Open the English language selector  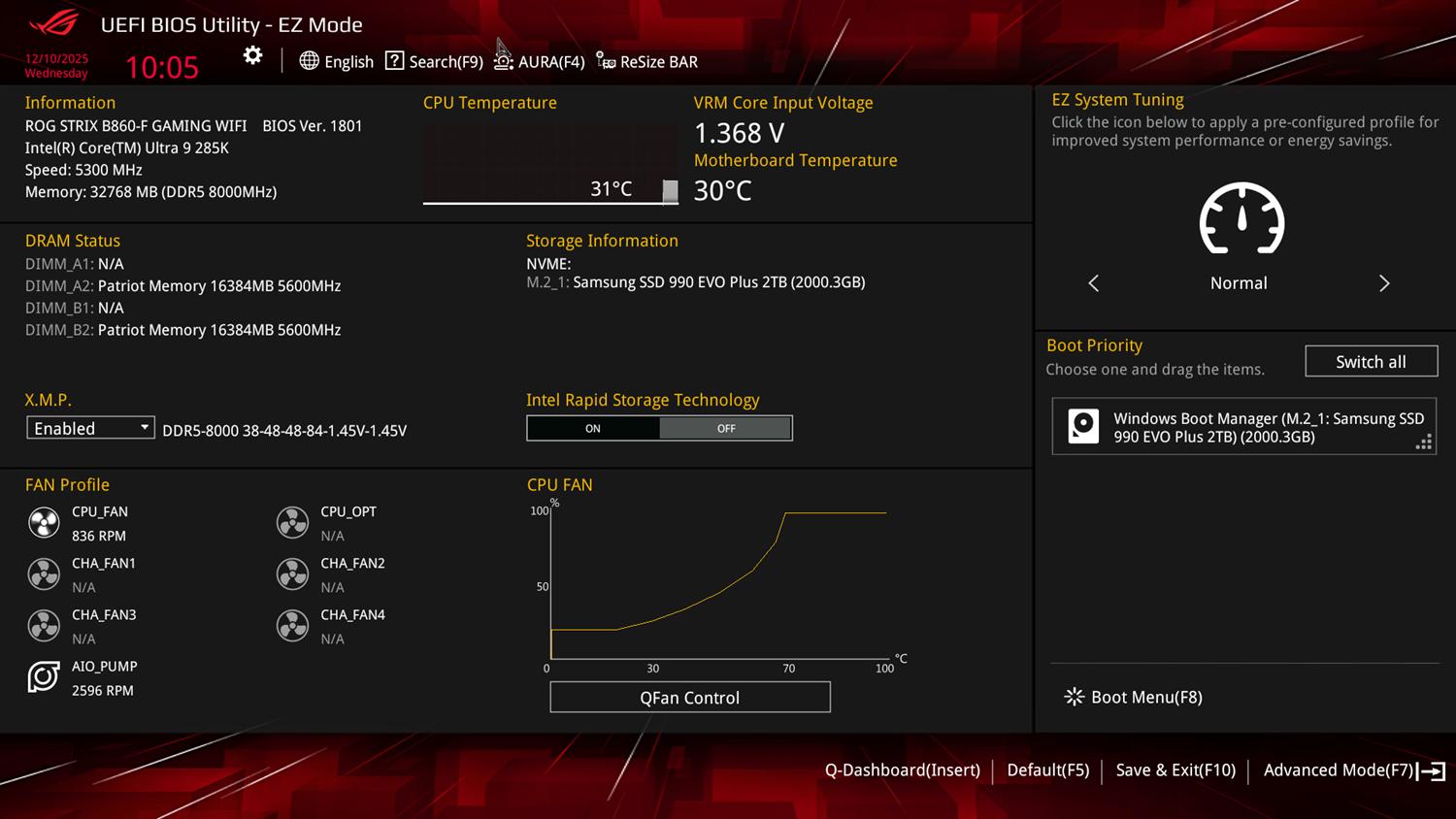click(337, 62)
